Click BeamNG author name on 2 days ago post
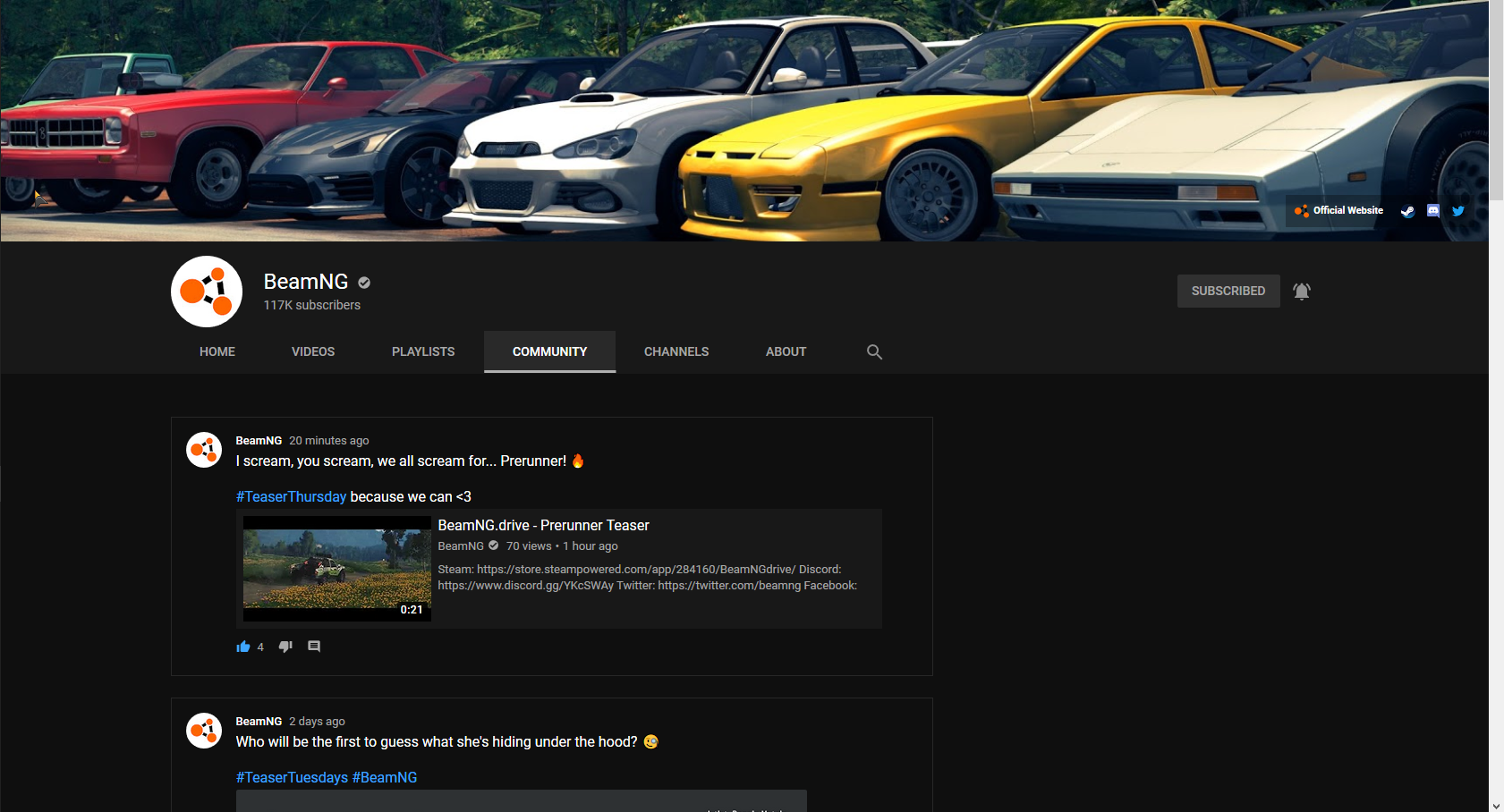Viewport: 1504px width, 812px height. pos(259,721)
